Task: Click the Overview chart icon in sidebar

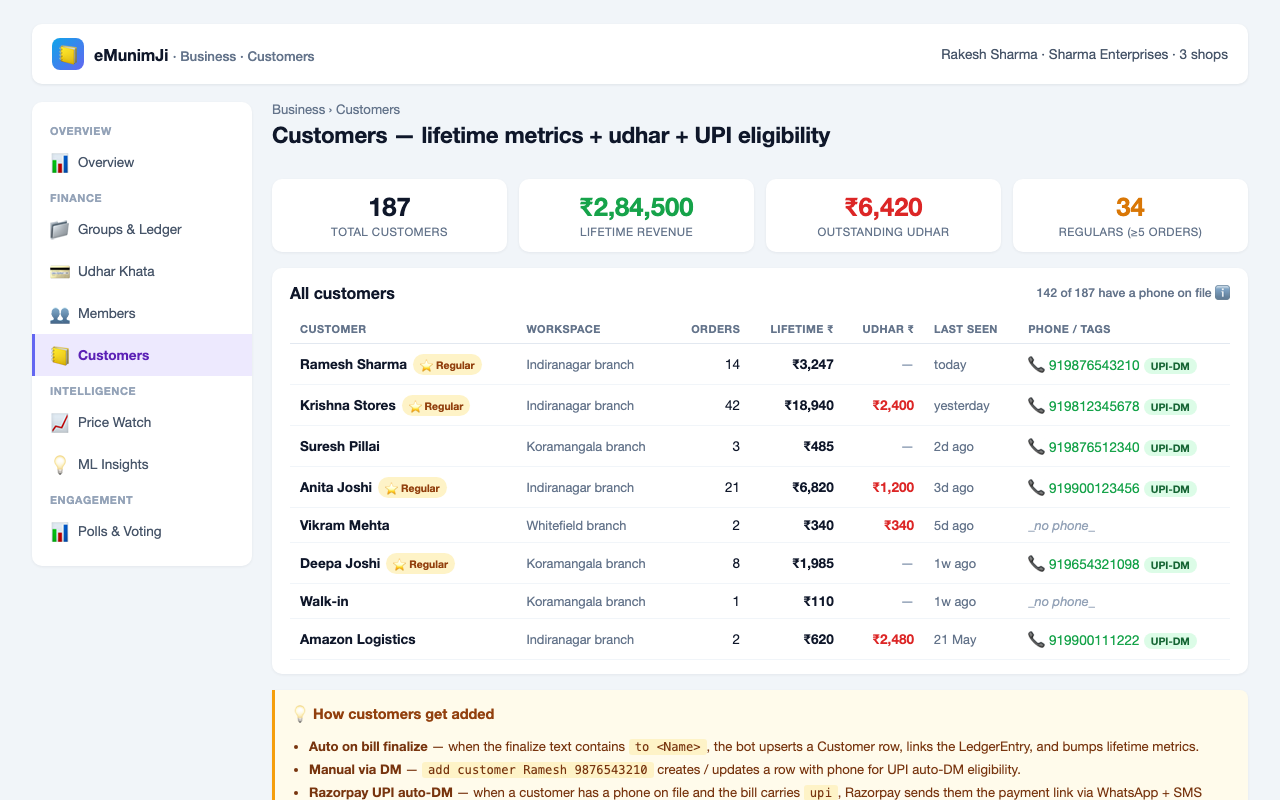Action: [60, 162]
